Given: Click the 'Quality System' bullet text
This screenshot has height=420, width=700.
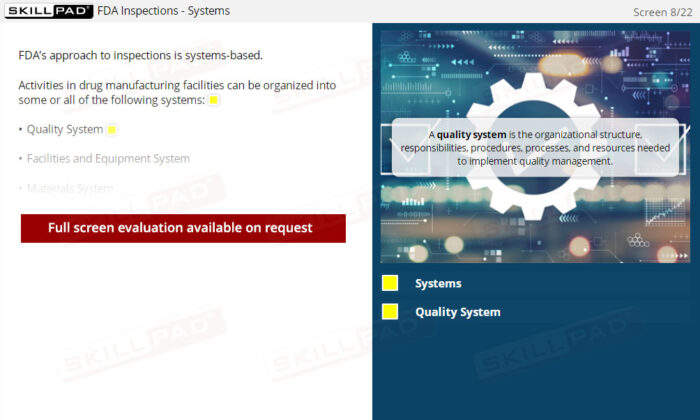Looking at the screenshot, I should [x=65, y=129].
